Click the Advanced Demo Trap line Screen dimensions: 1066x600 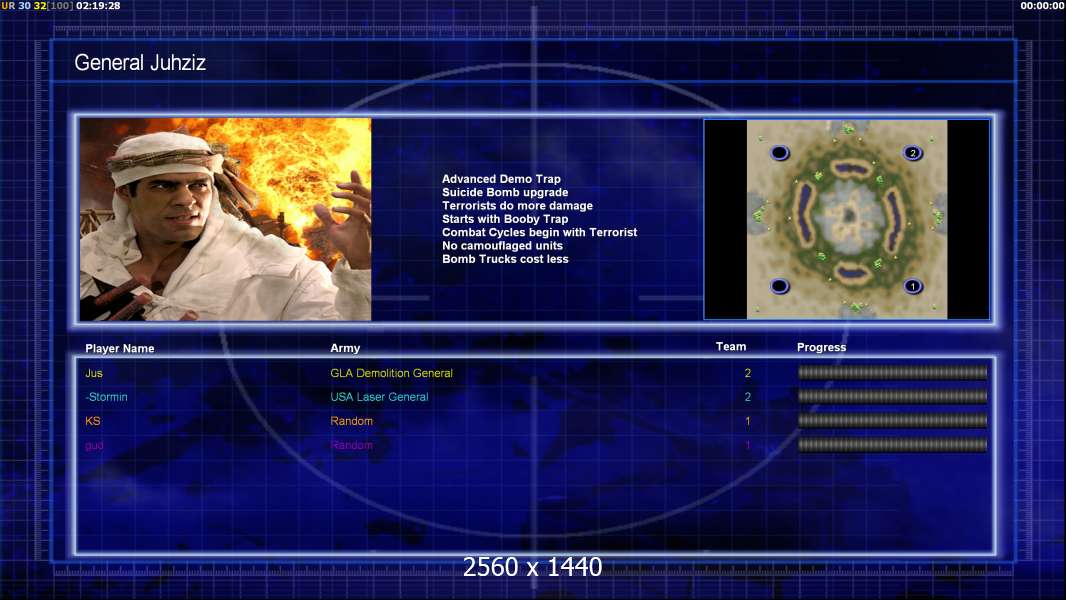[x=502, y=179]
